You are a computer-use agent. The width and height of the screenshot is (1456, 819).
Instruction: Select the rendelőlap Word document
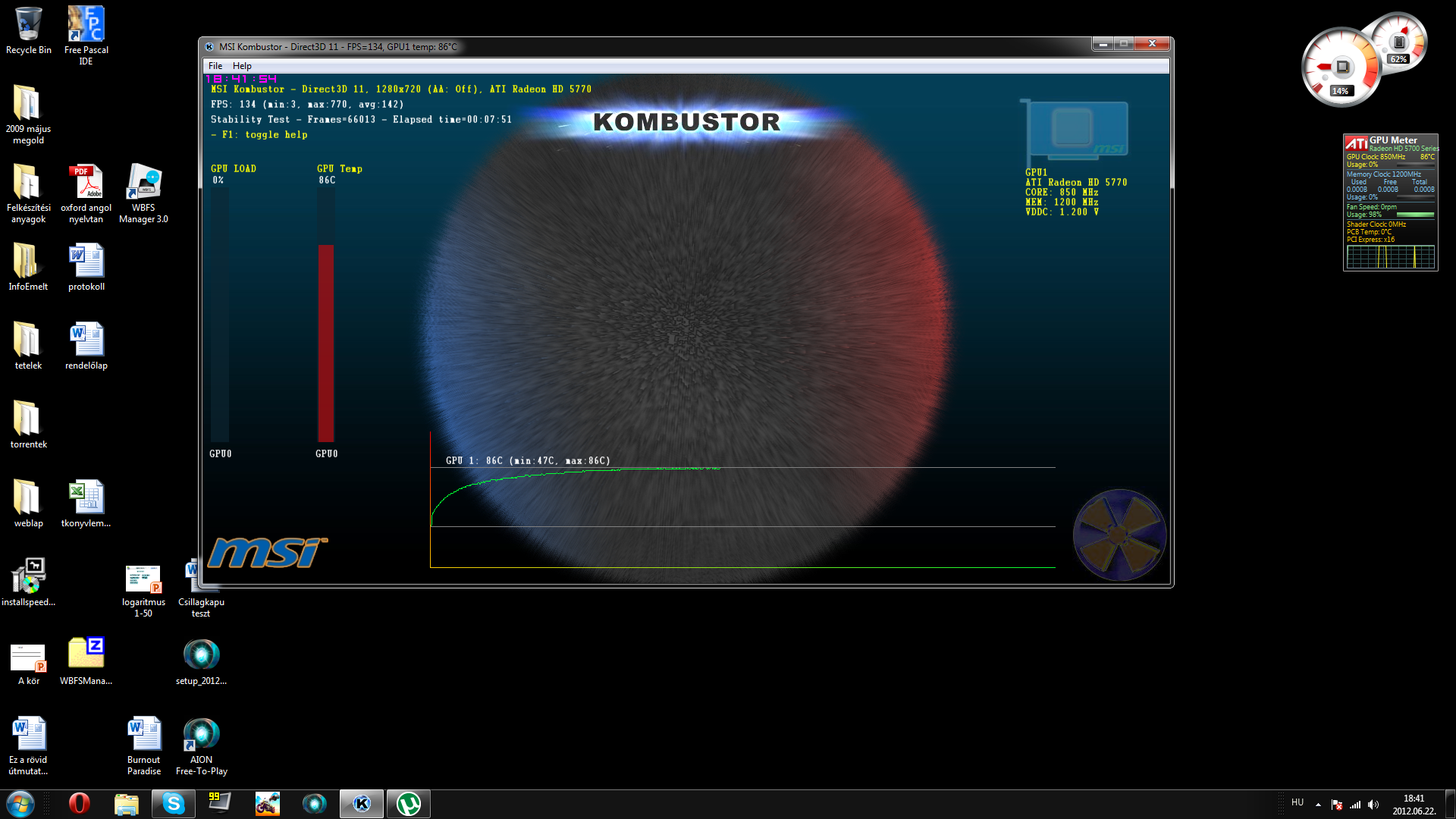click(86, 346)
